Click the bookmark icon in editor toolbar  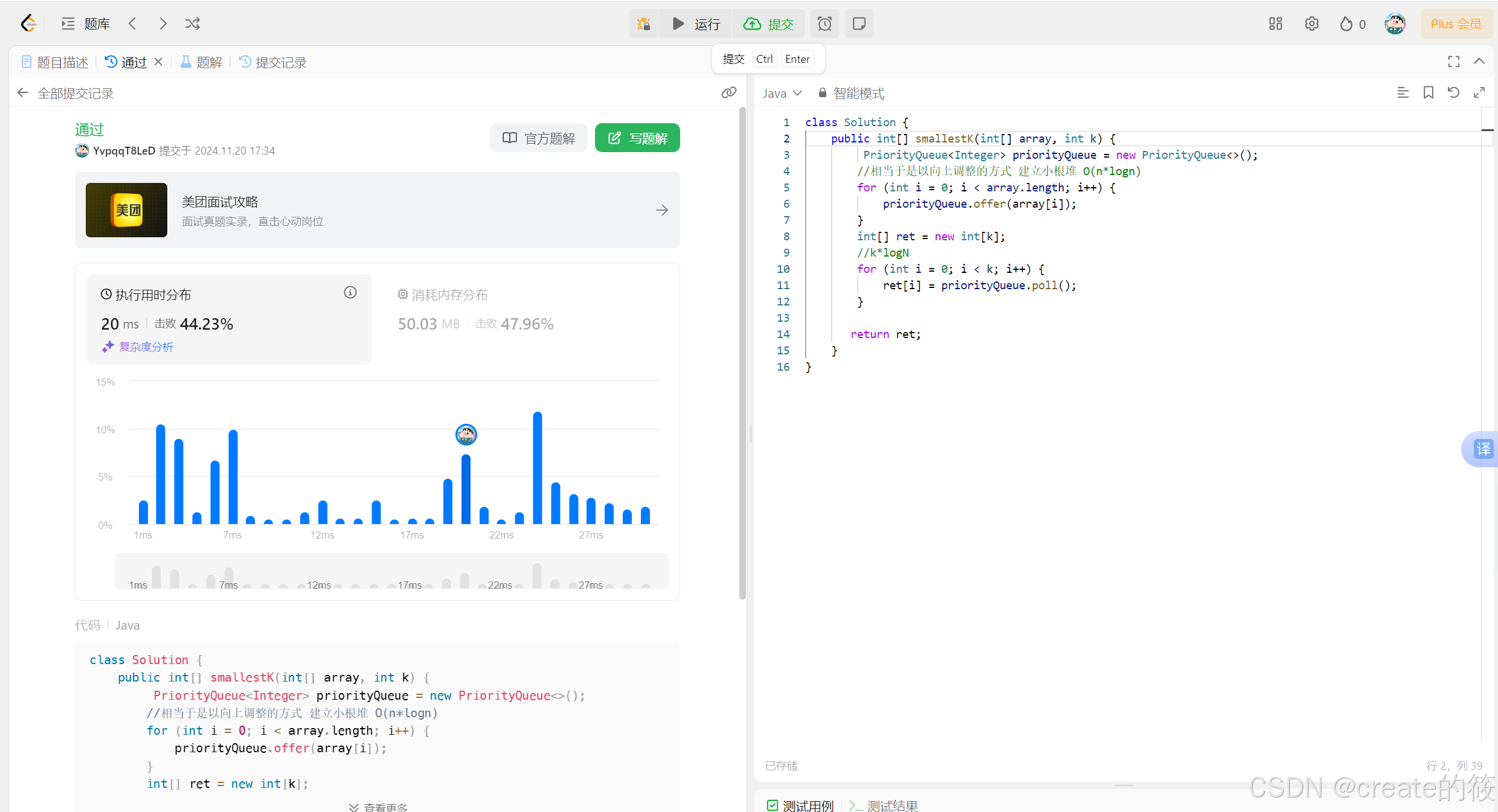tap(1428, 92)
